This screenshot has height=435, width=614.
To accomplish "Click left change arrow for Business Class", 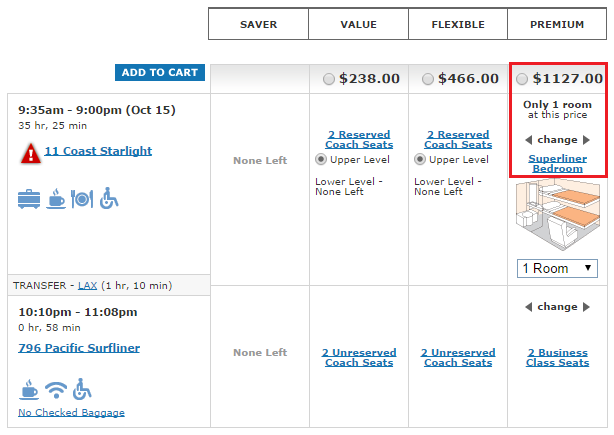I will click(x=528, y=307).
